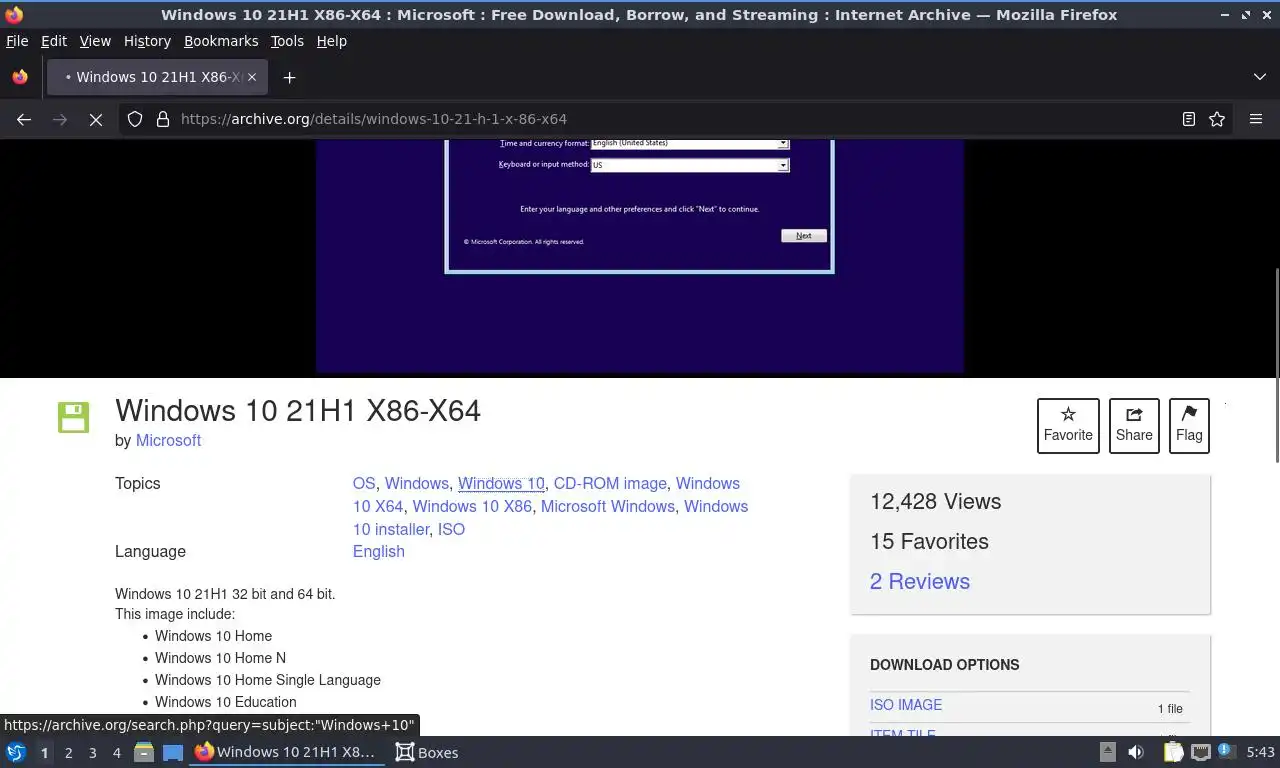Follow the Windows 10 X86 topic link
This screenshot has width=1280, height=768.
[472, 506]
